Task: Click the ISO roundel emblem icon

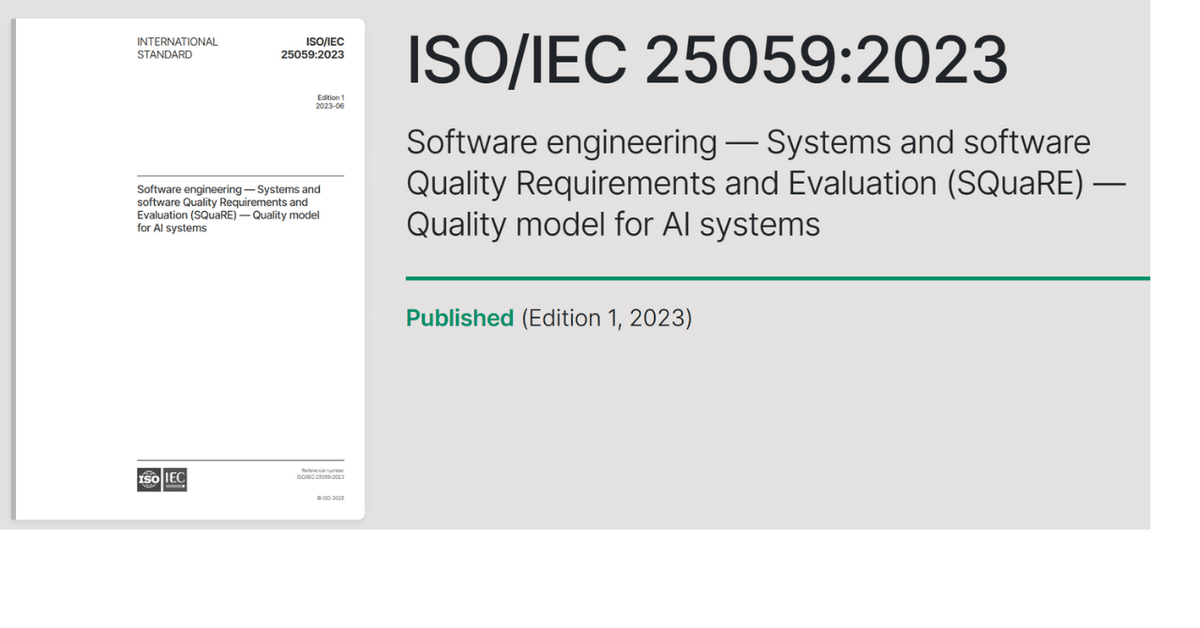Action: click(x=147, y=479)
